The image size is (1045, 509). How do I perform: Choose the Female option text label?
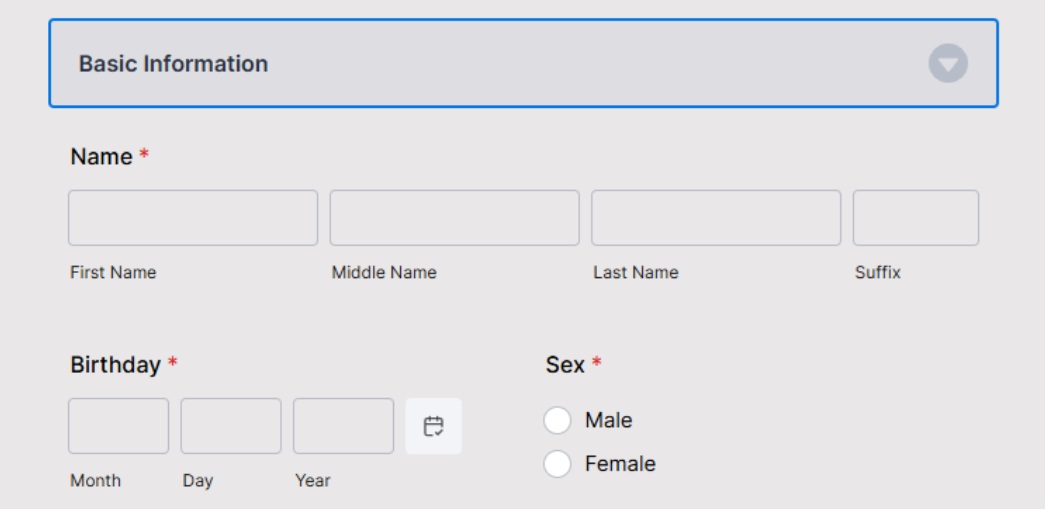[620, 464]
